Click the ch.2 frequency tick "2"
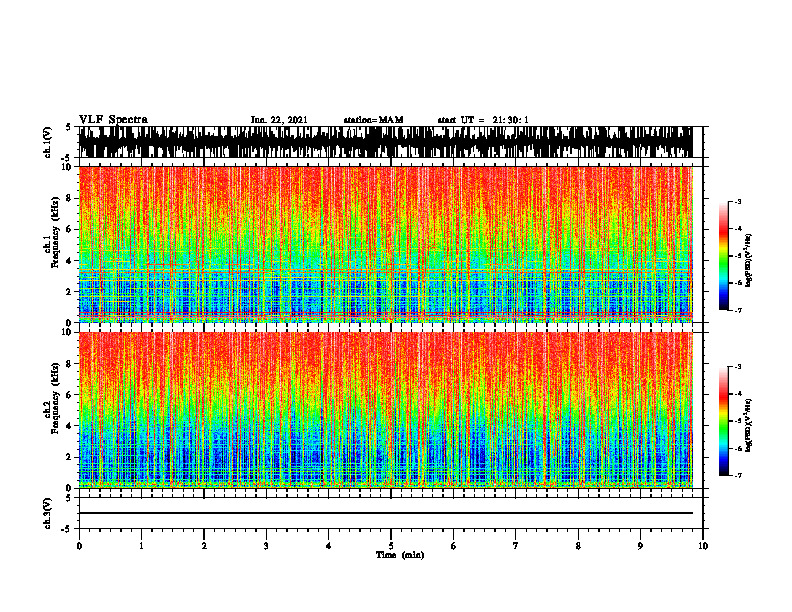 (x=69, y=457)
